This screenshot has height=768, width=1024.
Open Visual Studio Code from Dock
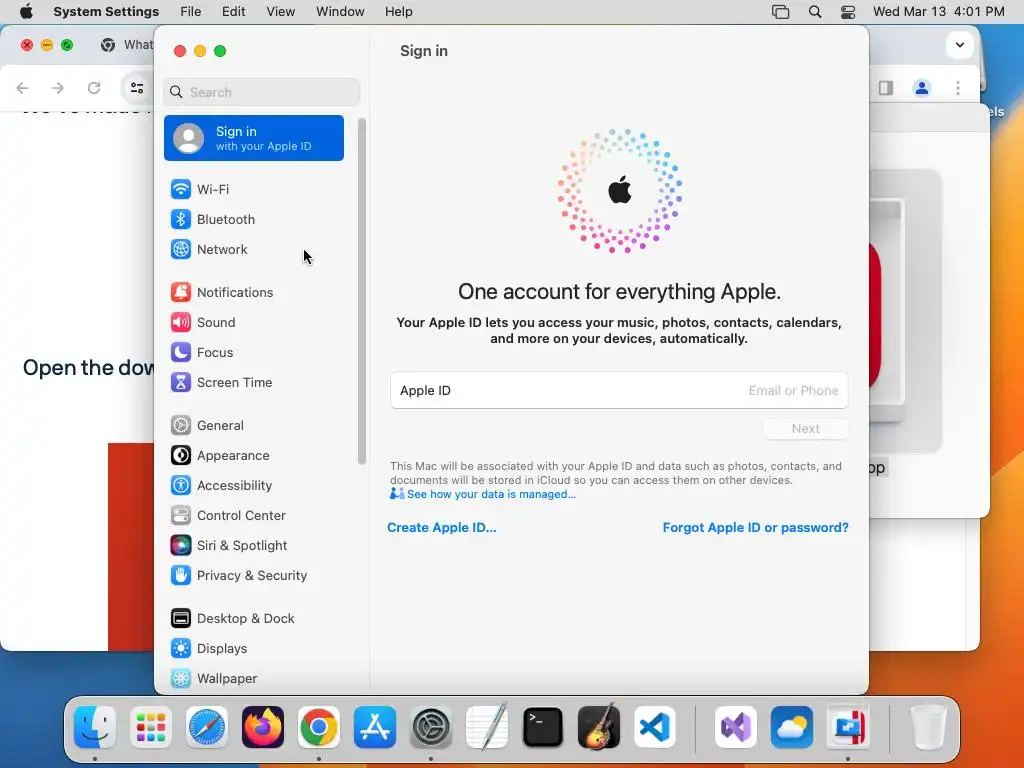655,727
